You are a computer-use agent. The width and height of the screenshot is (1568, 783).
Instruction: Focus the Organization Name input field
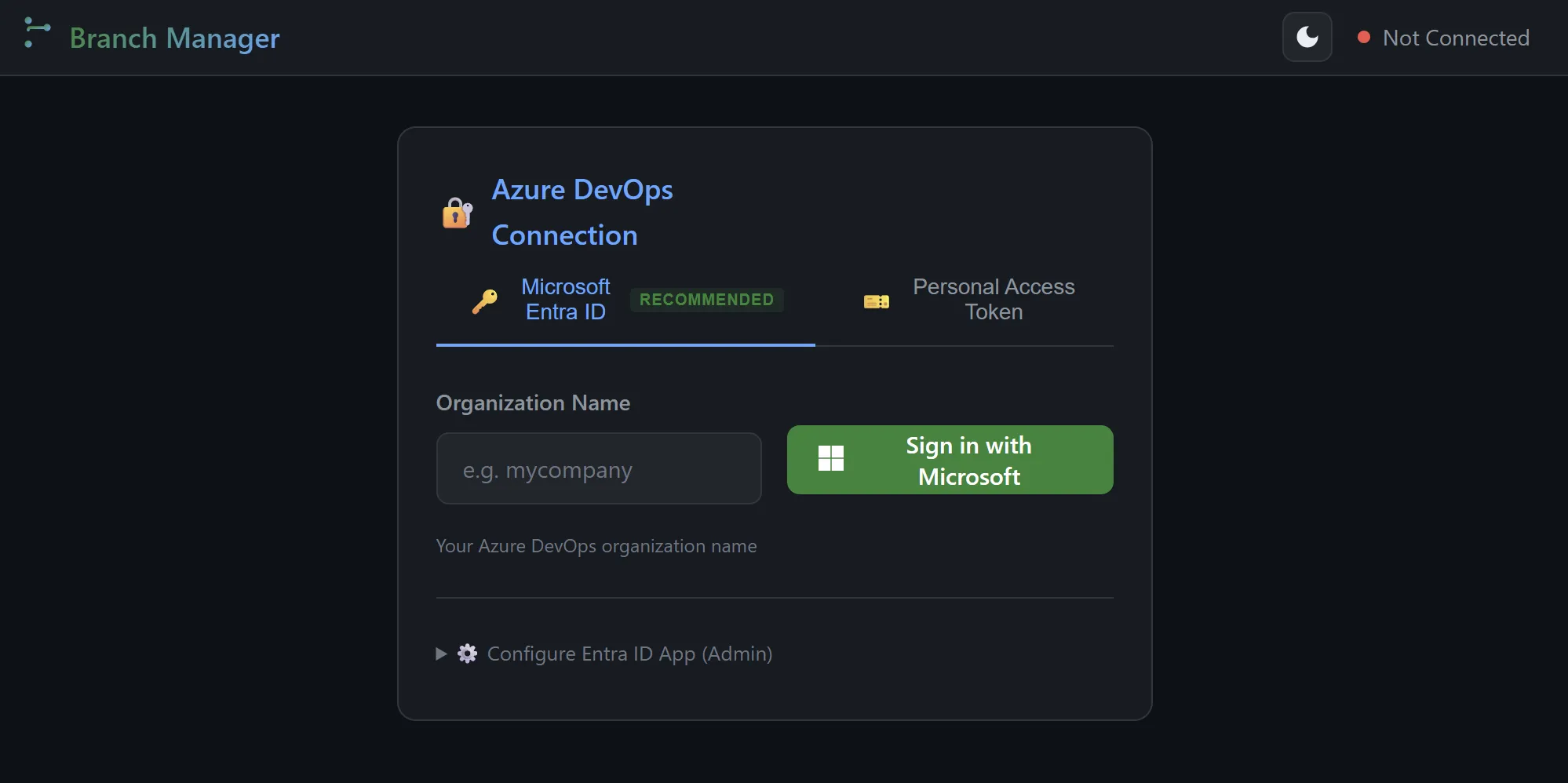click(x=598, y=468)
